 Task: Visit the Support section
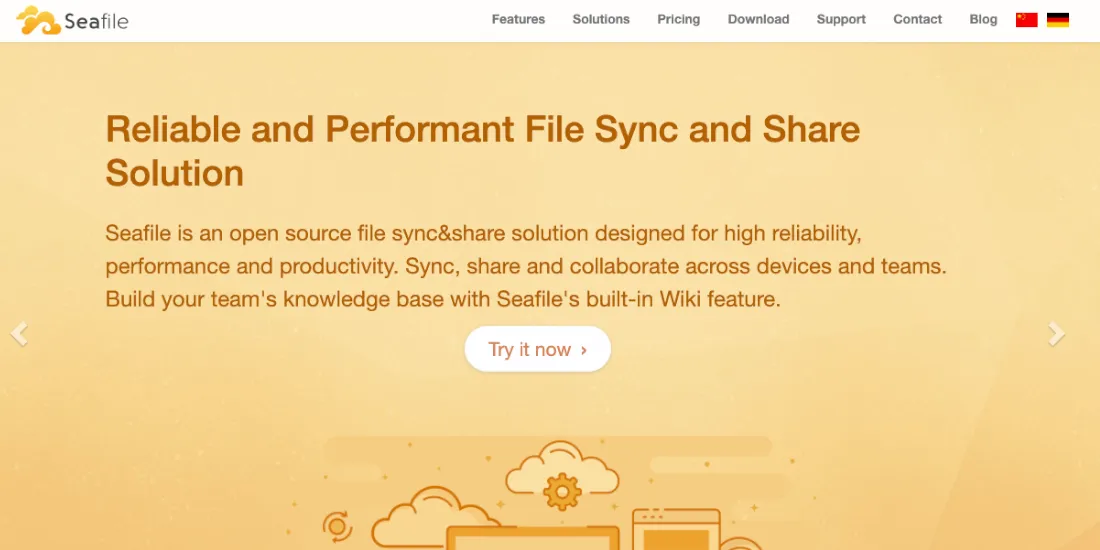pyautogui.click(x=841, y=20)
